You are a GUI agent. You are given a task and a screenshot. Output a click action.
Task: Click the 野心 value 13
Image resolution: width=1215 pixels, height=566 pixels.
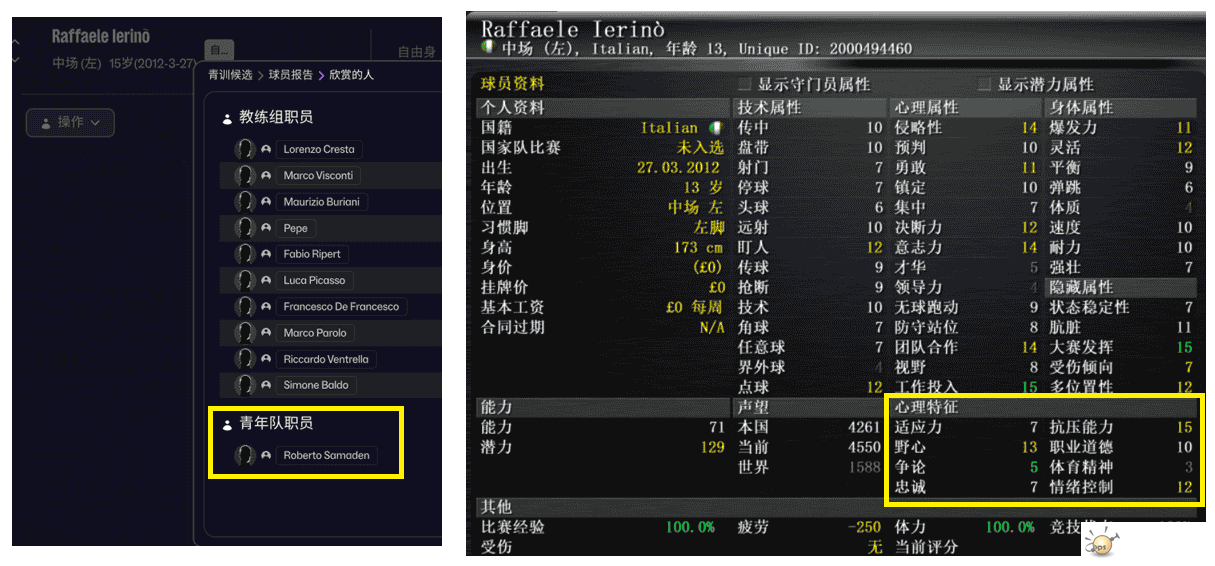pyautogui.click(x=1029, y=448)
